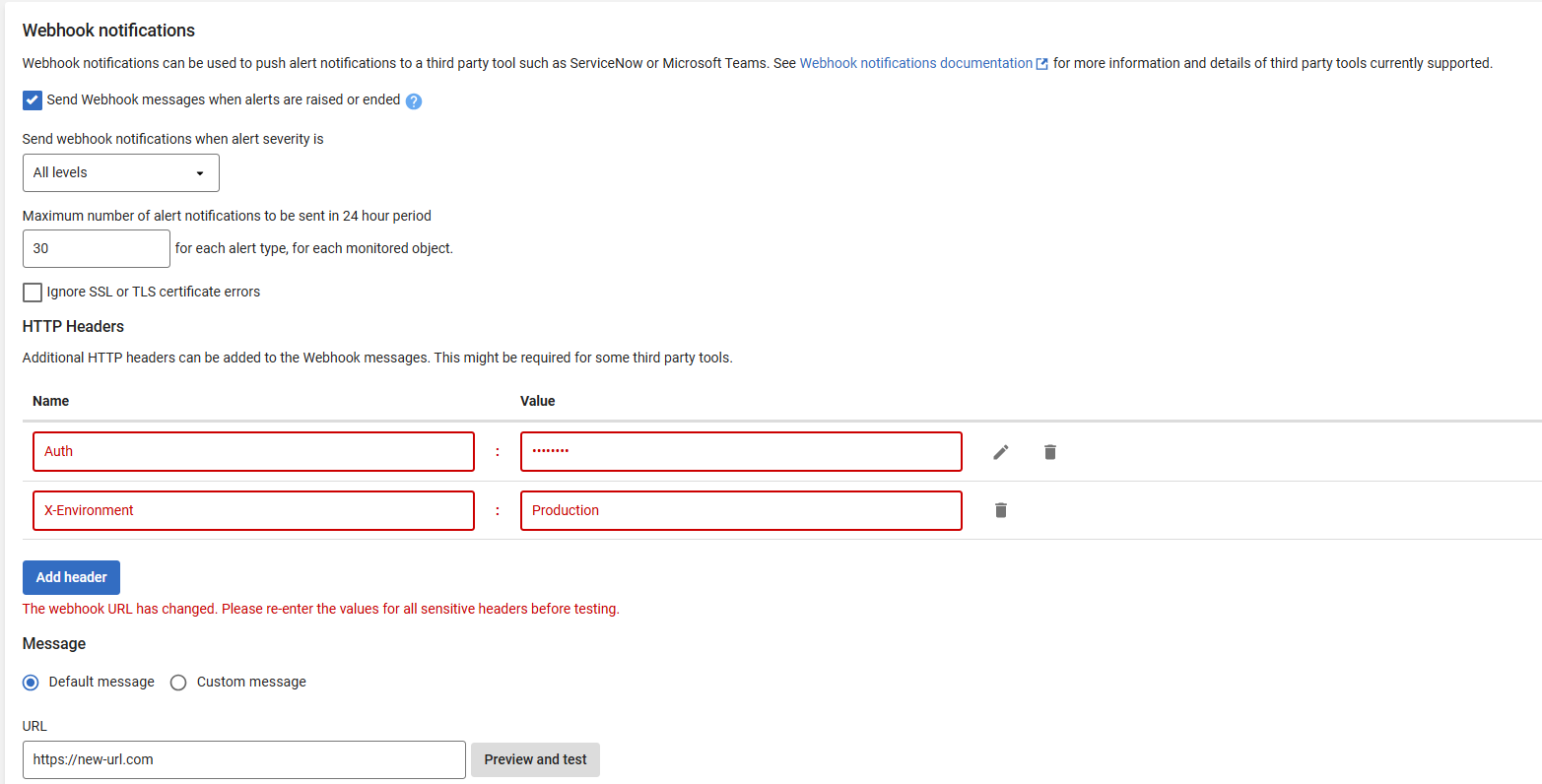Click the Add header button
Viewport: 1542px width, 784px height.
(72, 577)
